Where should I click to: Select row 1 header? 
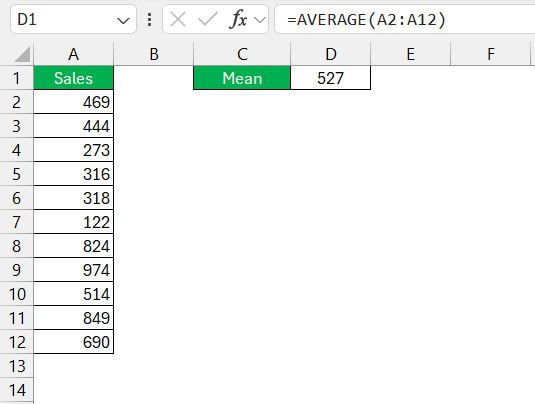pyautogui.click(x=16, y=78)
